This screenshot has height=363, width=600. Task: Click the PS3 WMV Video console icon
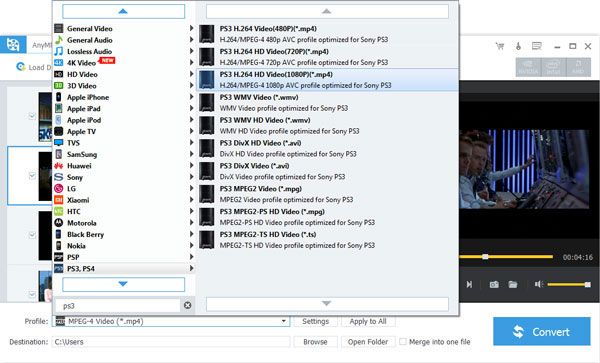coord(207,103)
